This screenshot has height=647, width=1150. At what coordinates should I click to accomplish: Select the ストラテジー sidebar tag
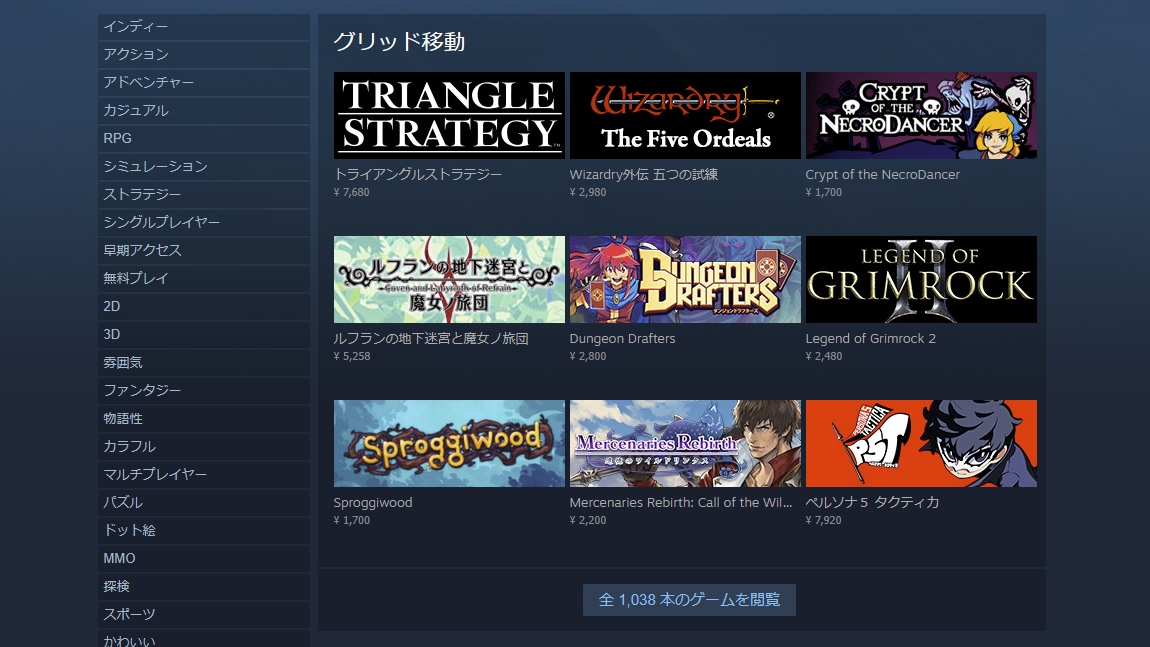(204, 194)
